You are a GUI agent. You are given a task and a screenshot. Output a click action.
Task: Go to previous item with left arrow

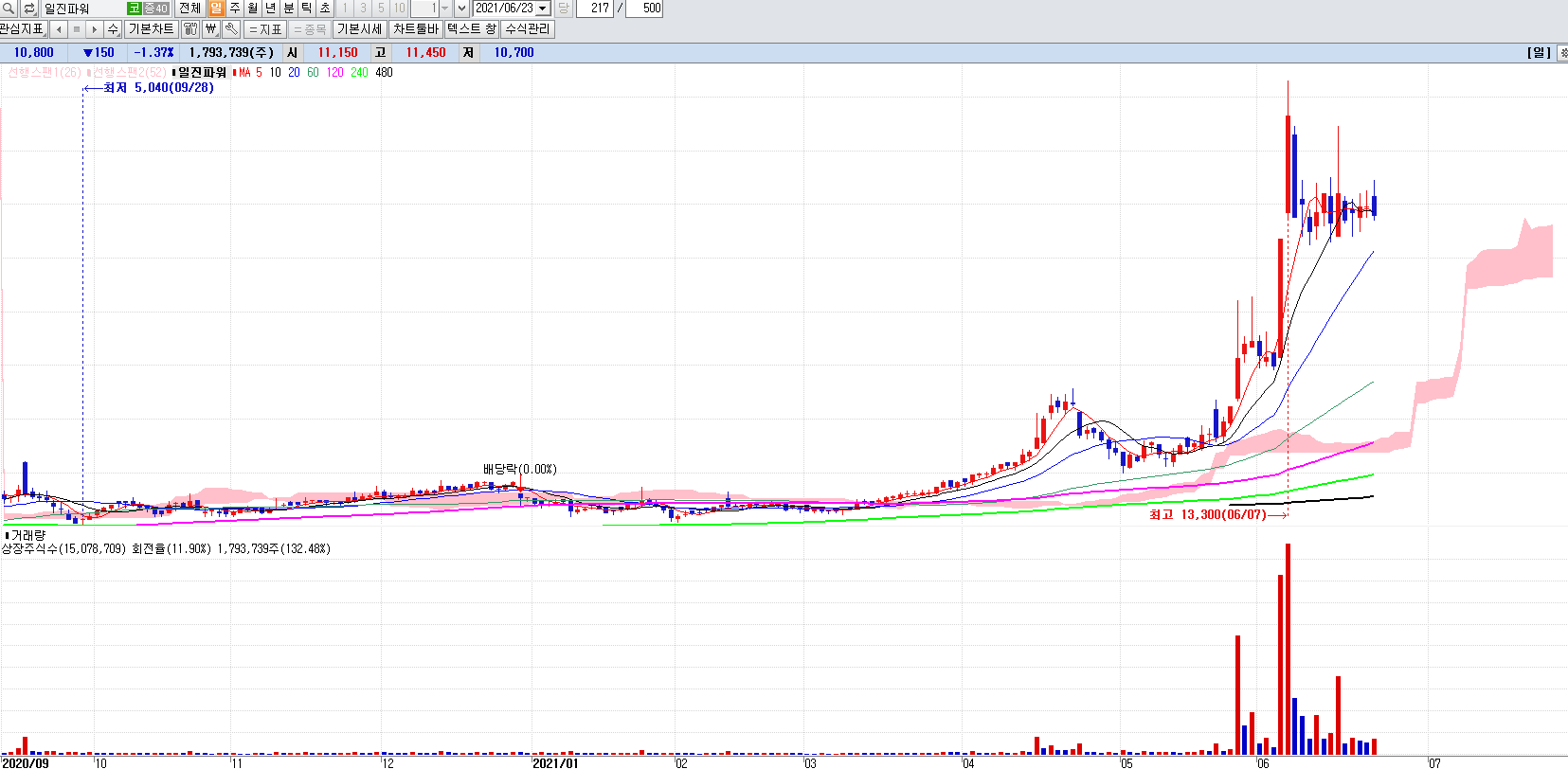click(x=59, y=29)
